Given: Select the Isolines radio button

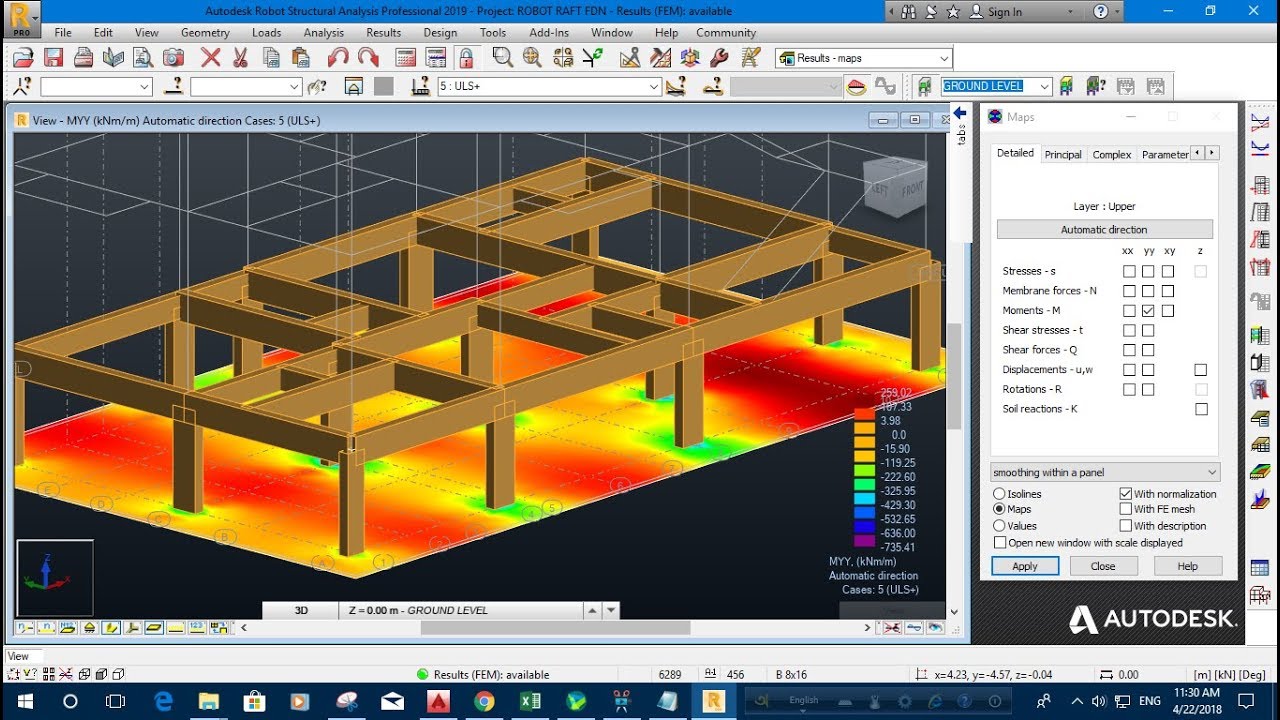Looking at the screenshot, I should click(999, 494).
